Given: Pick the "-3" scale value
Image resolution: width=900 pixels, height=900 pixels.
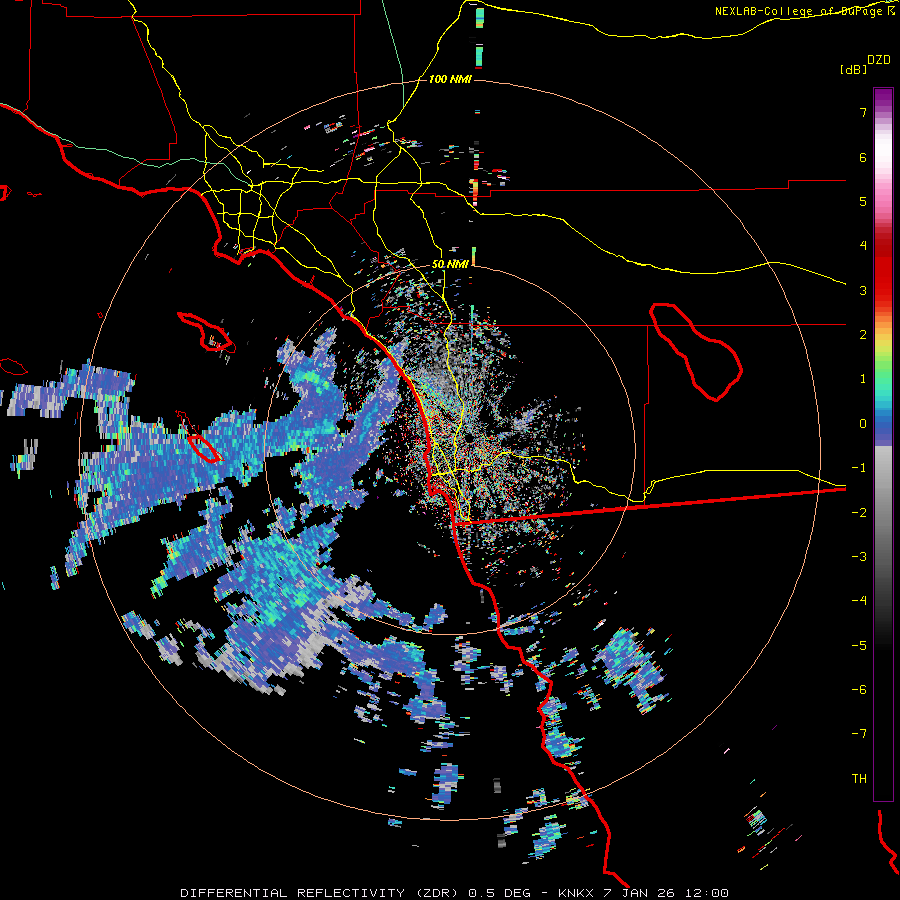Looking at the screenshot, I should [859, 557].
